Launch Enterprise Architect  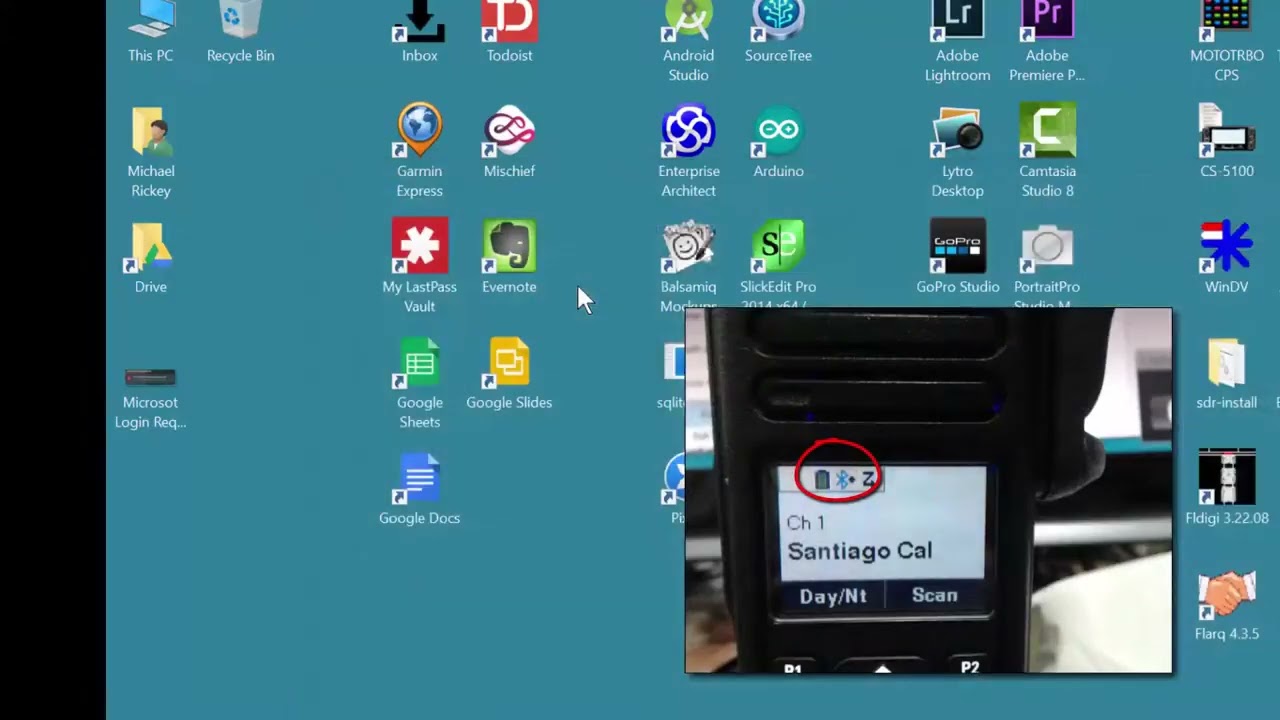click(x=688, y=152)
